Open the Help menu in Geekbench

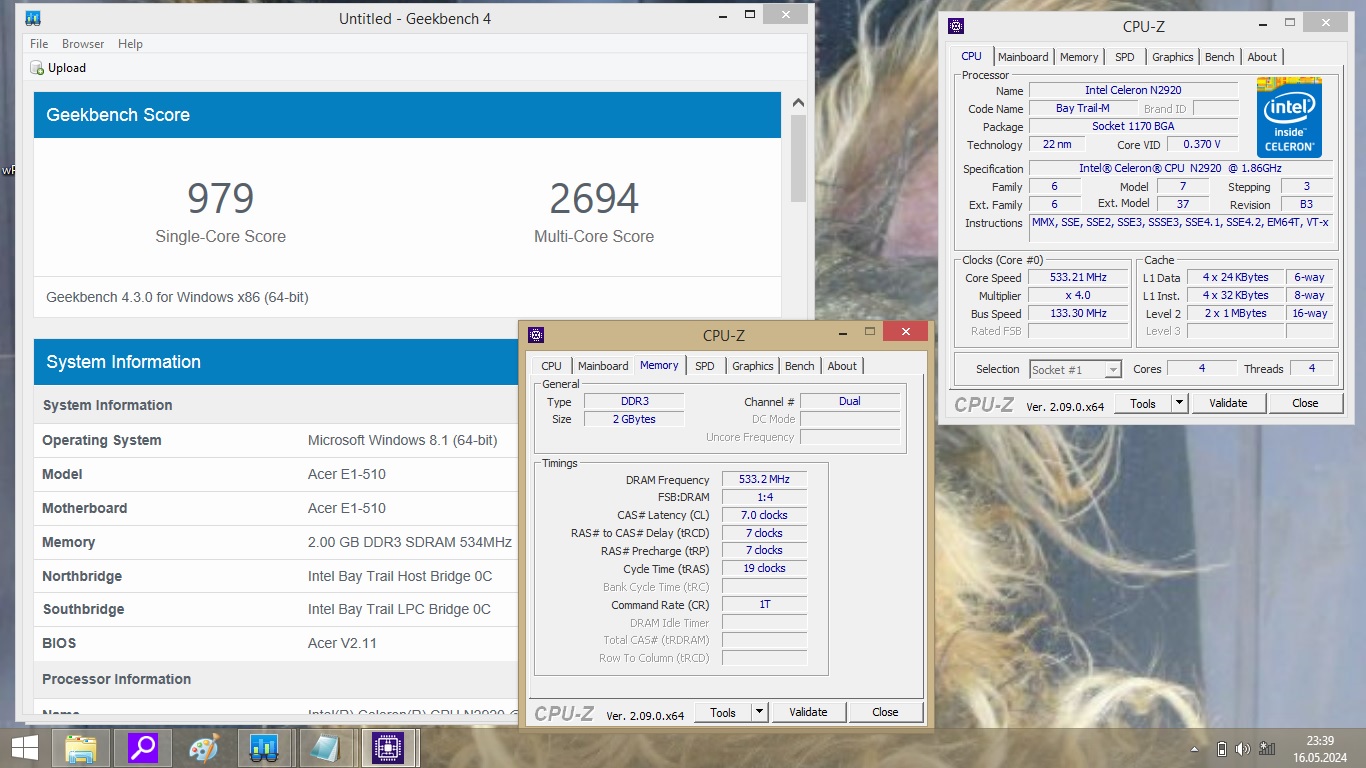(x=130, y=44)
